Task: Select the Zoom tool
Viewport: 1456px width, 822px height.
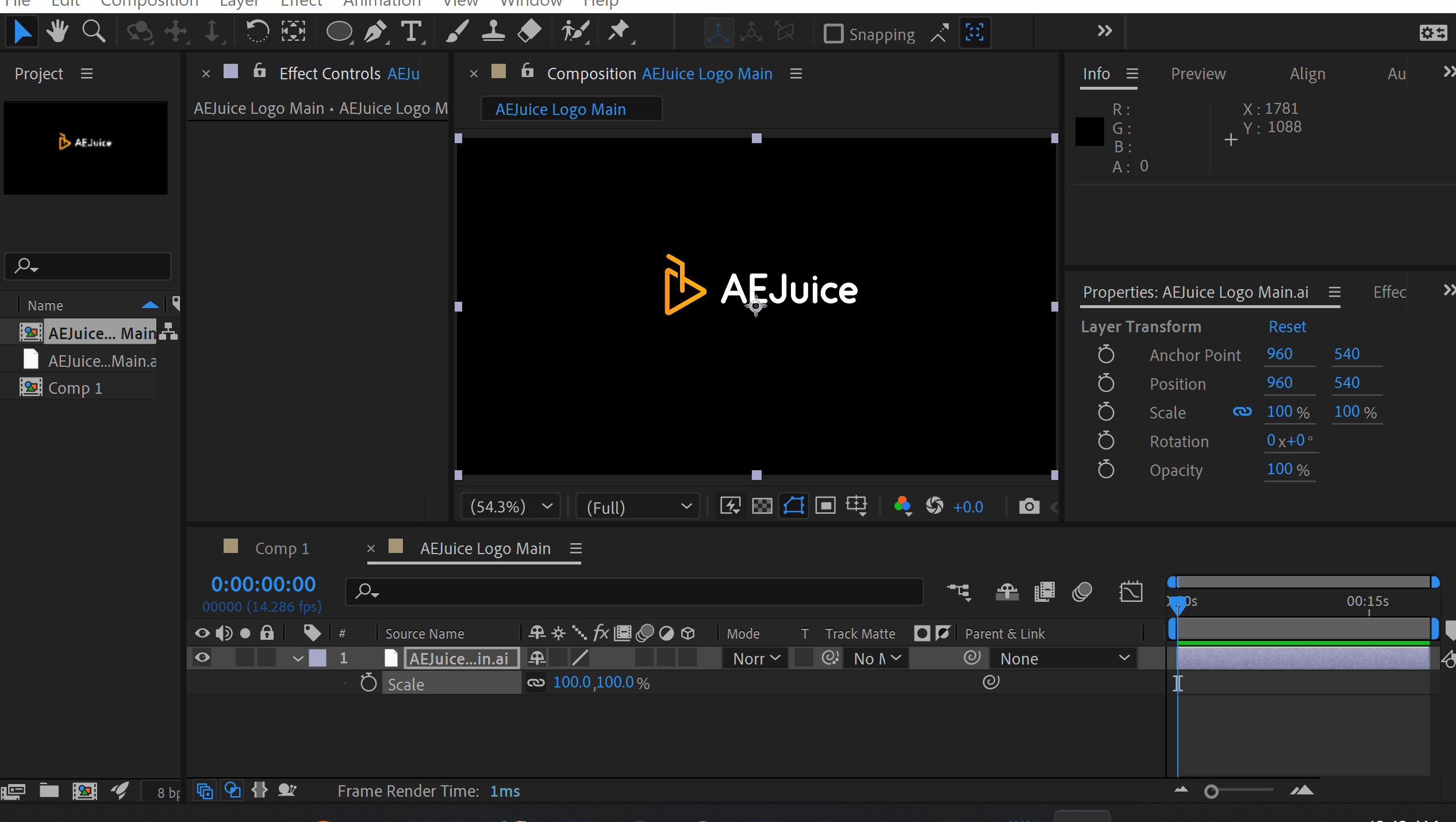Action: pyautogui.click(x=94, y=31)
